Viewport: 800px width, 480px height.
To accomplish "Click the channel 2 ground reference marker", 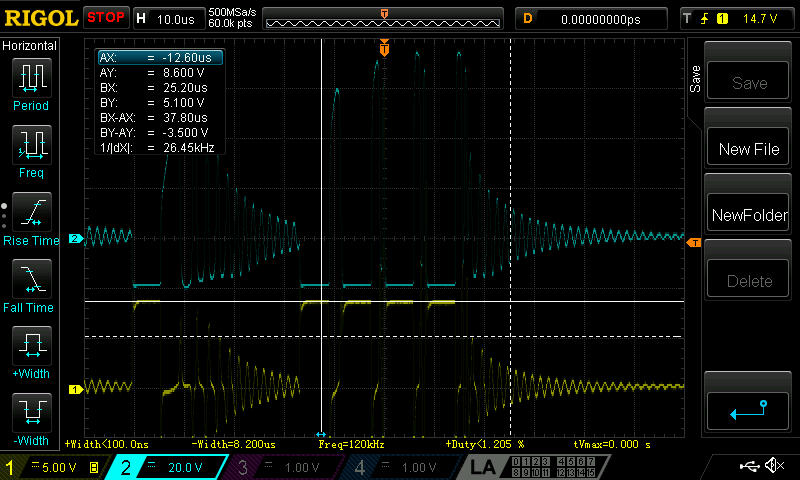I will [x=76, y=238].
